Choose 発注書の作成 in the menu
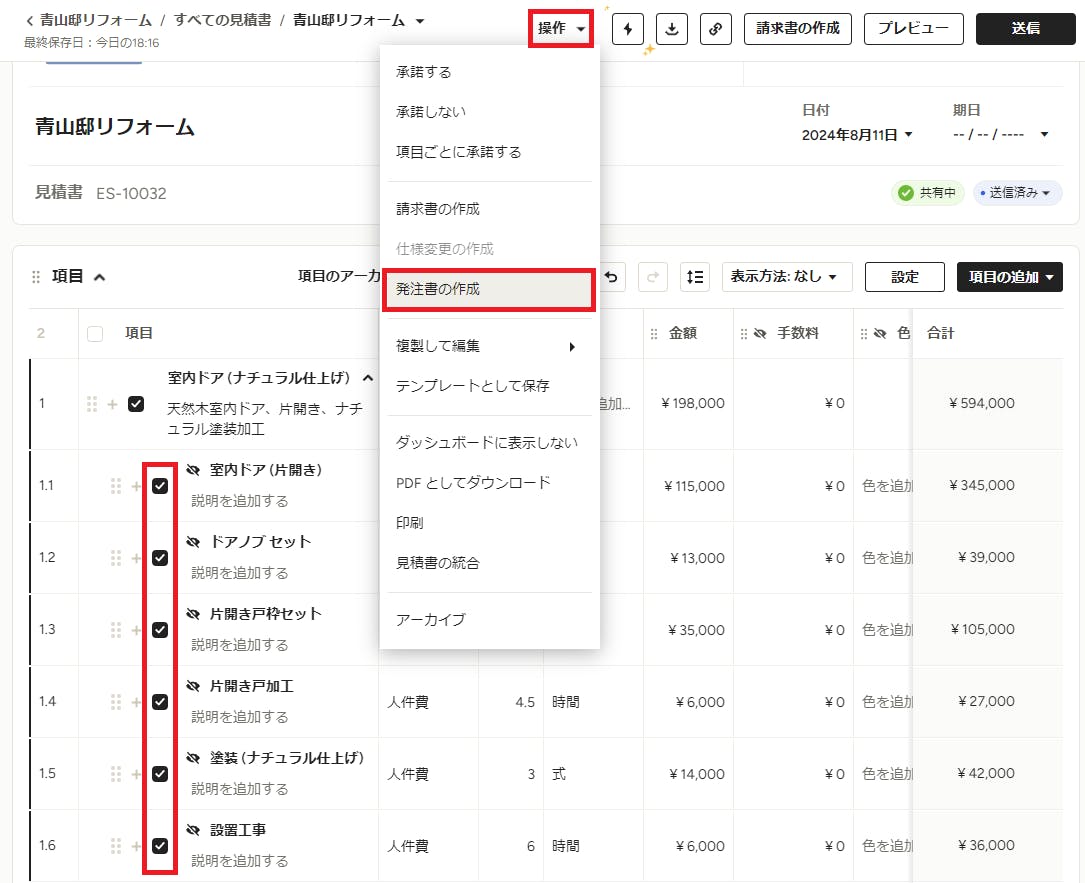Screen dimensions: 1085x883 [489, 289]
